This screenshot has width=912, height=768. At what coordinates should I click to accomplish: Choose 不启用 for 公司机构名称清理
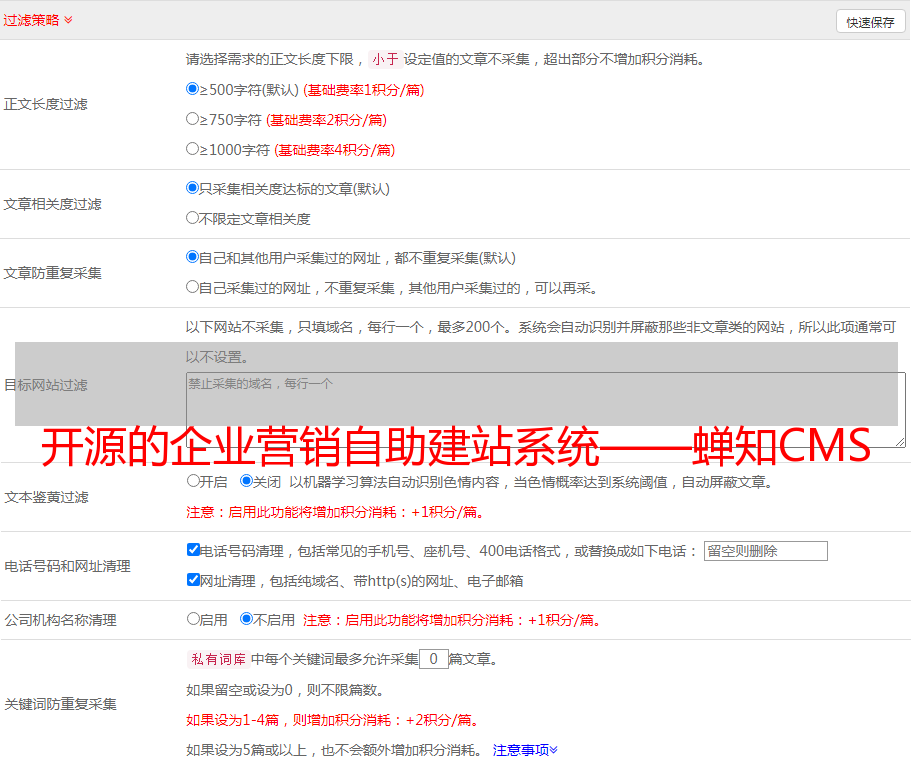click(246, 619)
